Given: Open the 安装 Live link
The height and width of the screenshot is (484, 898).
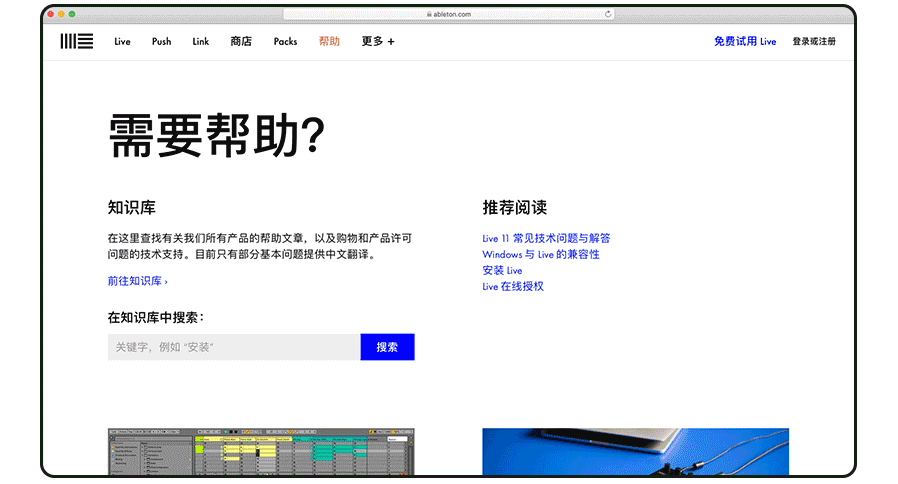Looking at the screenshot, I should point(502,270).
